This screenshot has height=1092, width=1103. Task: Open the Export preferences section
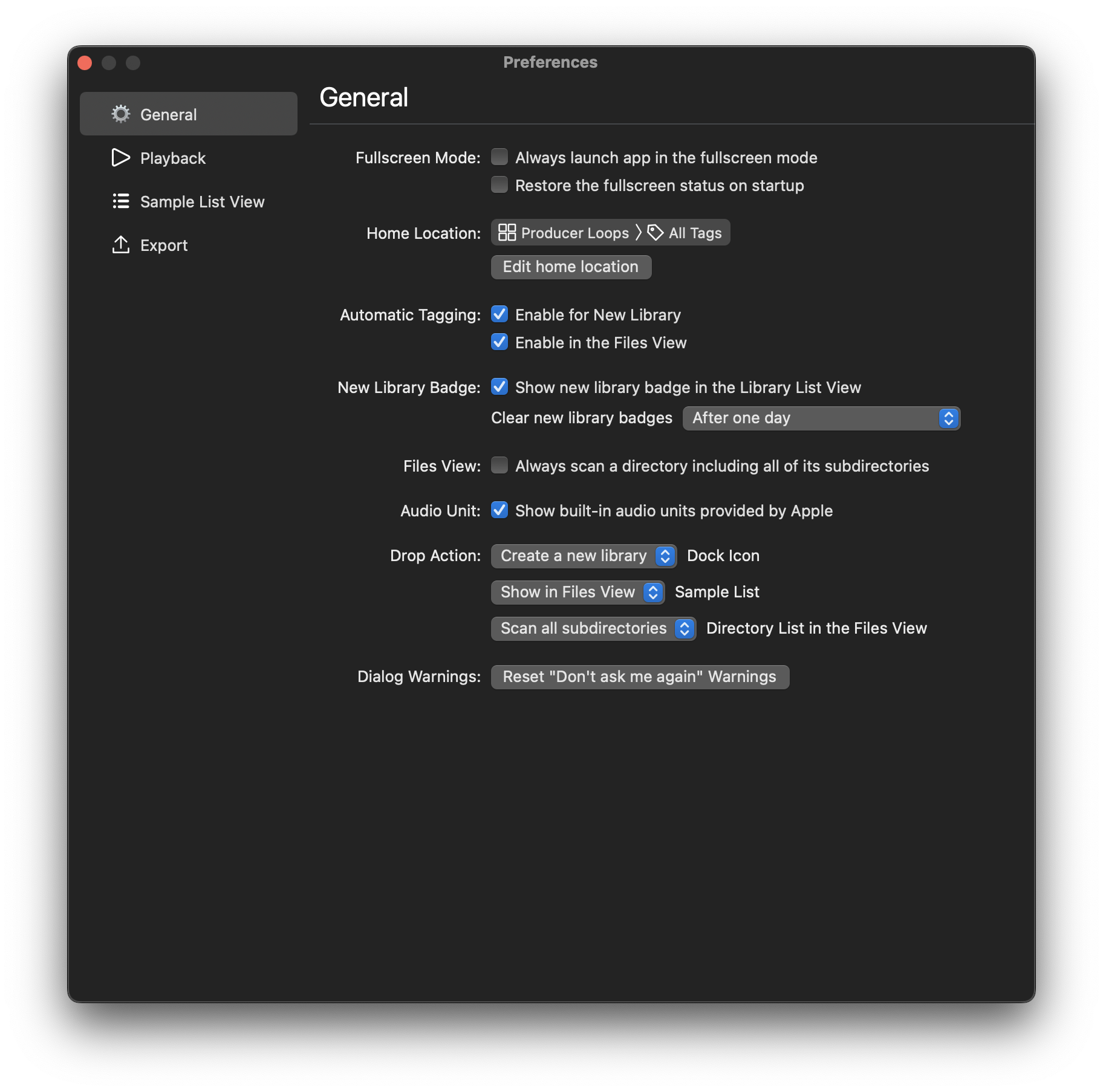pyautogui.click(x=164, y=245)
